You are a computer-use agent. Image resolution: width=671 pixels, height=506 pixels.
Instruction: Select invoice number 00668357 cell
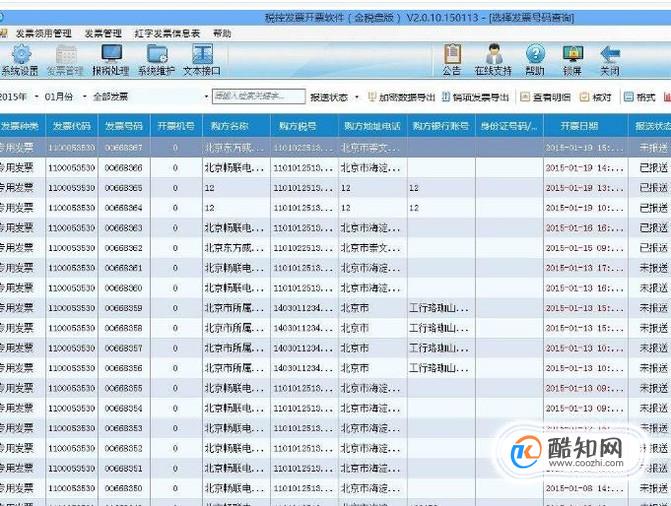click(x=124, y=348)
